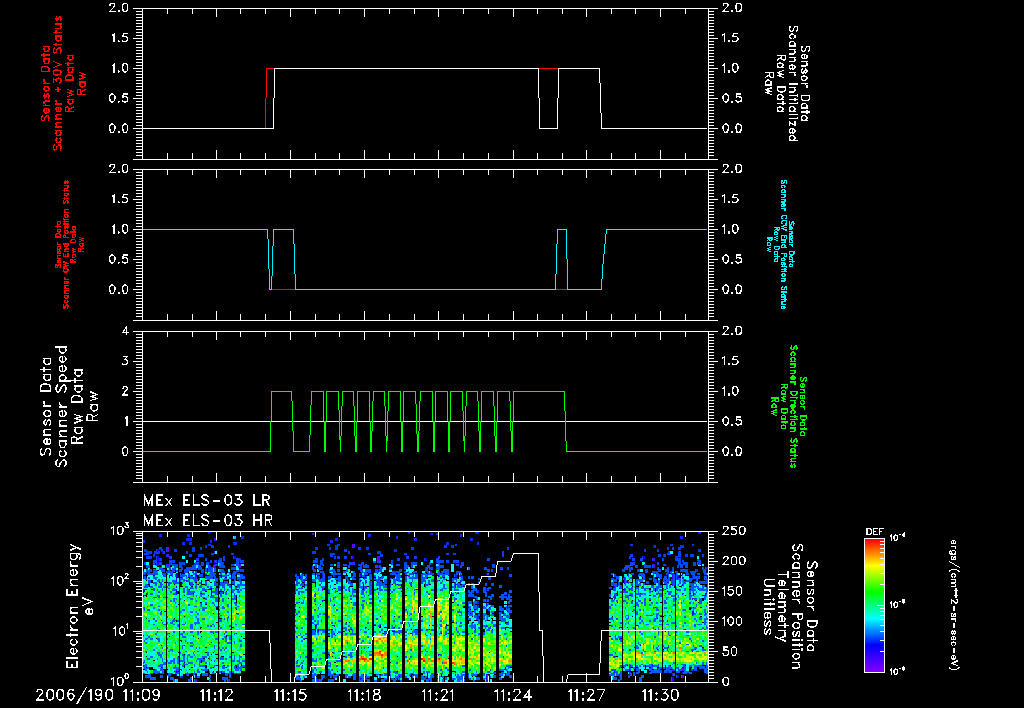Select the "MEx ELS-03 LR" label
Viewport: 1024px width, 708px height.
click(206, 501)
